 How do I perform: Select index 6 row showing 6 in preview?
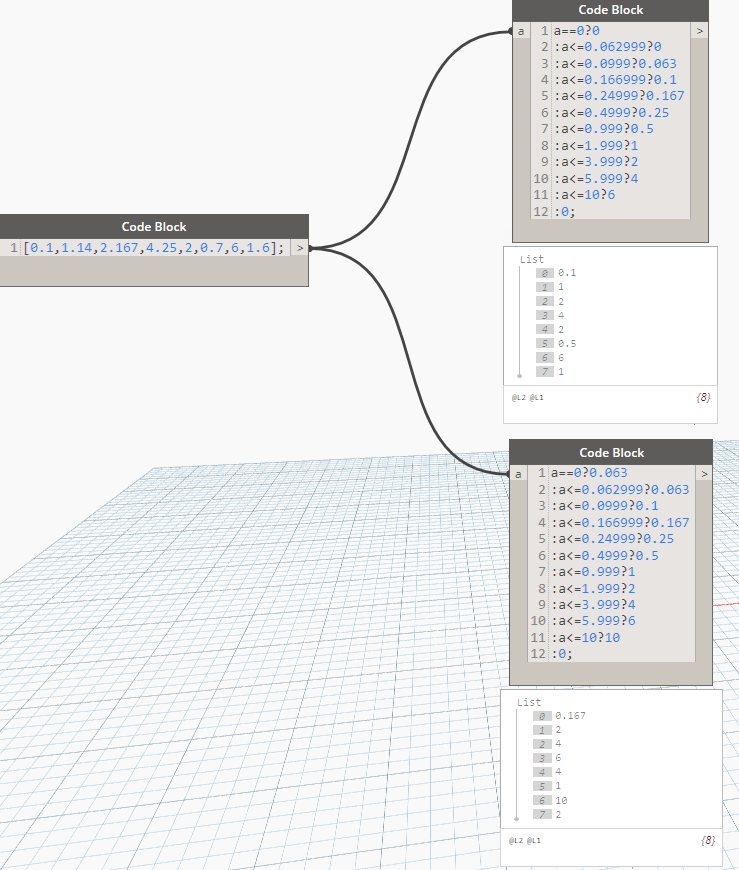[550, 358]
